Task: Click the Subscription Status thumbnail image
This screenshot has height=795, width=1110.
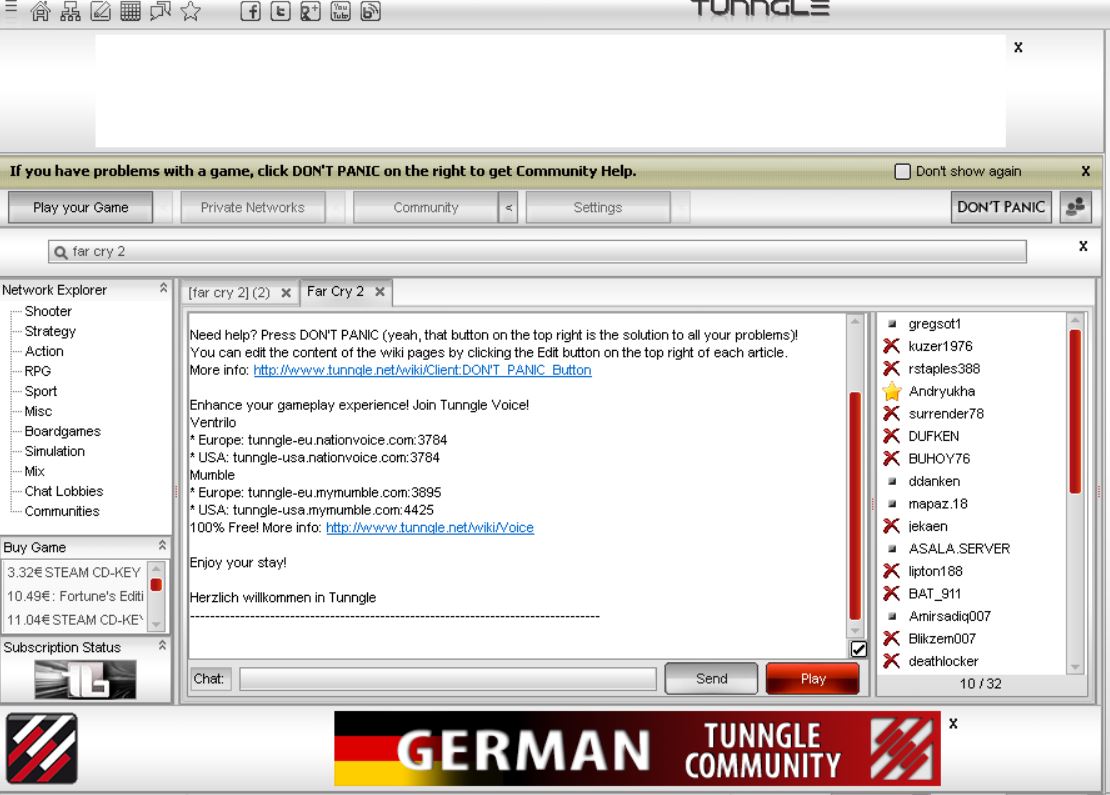Action: (85, 680)
